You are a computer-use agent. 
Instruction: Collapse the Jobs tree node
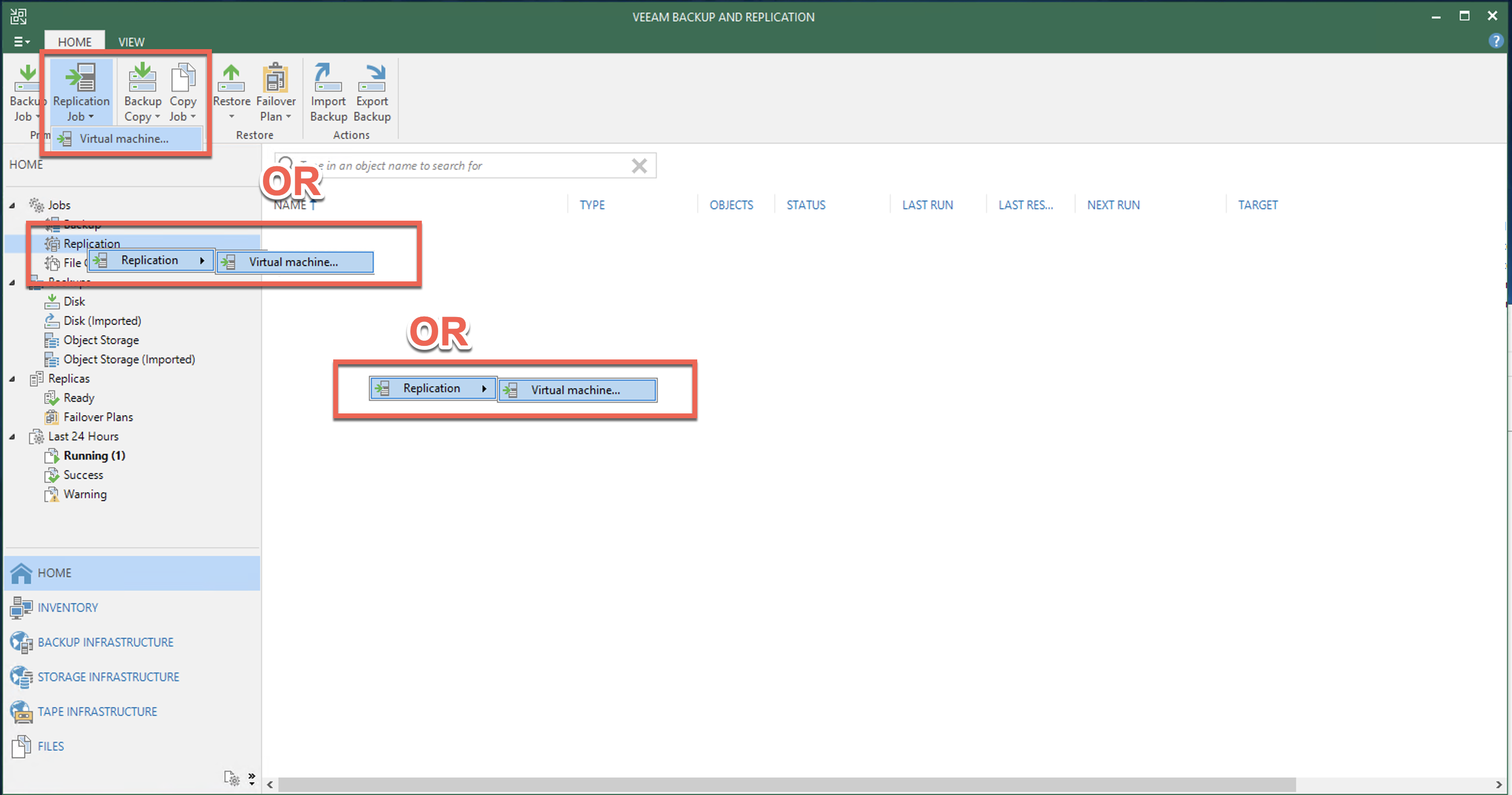13,206
